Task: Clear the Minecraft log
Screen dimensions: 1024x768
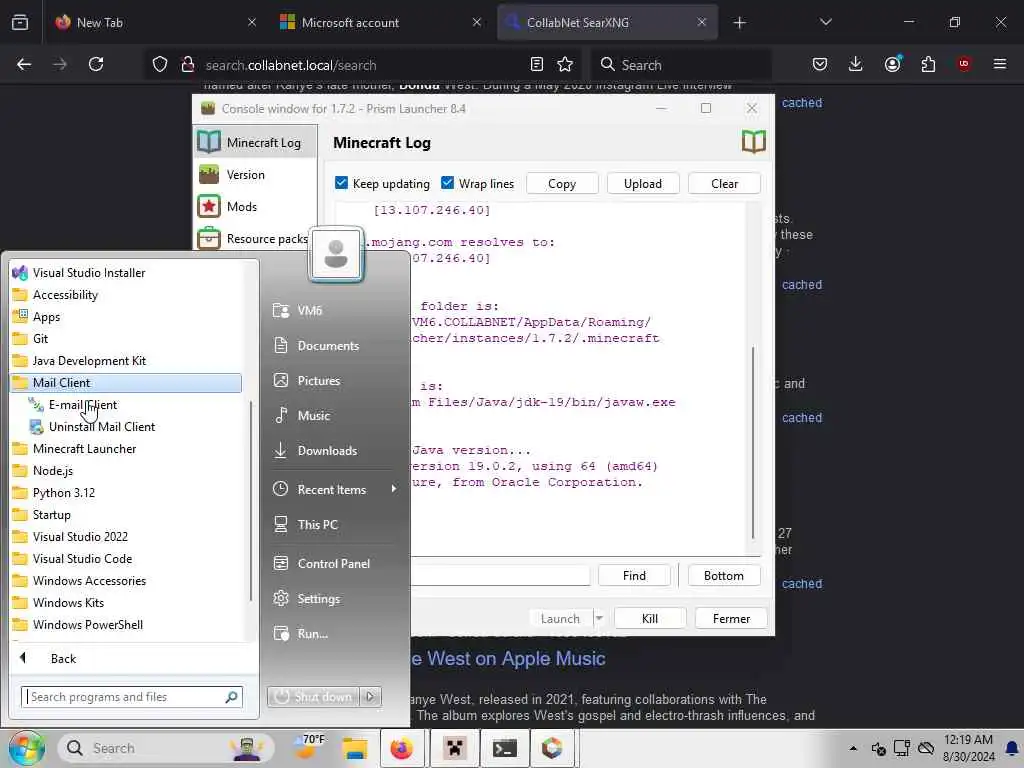Action: click(x=724, y=184)
